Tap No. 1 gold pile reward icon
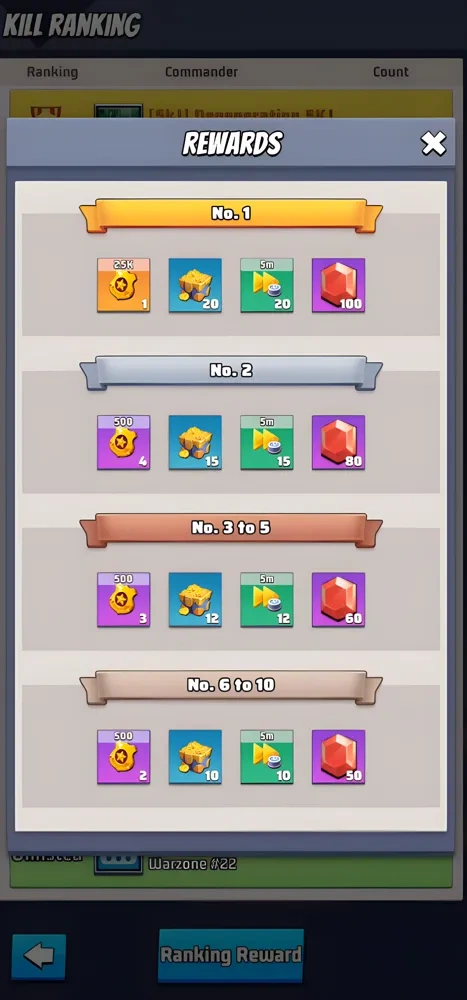This screenshot has width=467, height=1000. click(x=195, y=285)
